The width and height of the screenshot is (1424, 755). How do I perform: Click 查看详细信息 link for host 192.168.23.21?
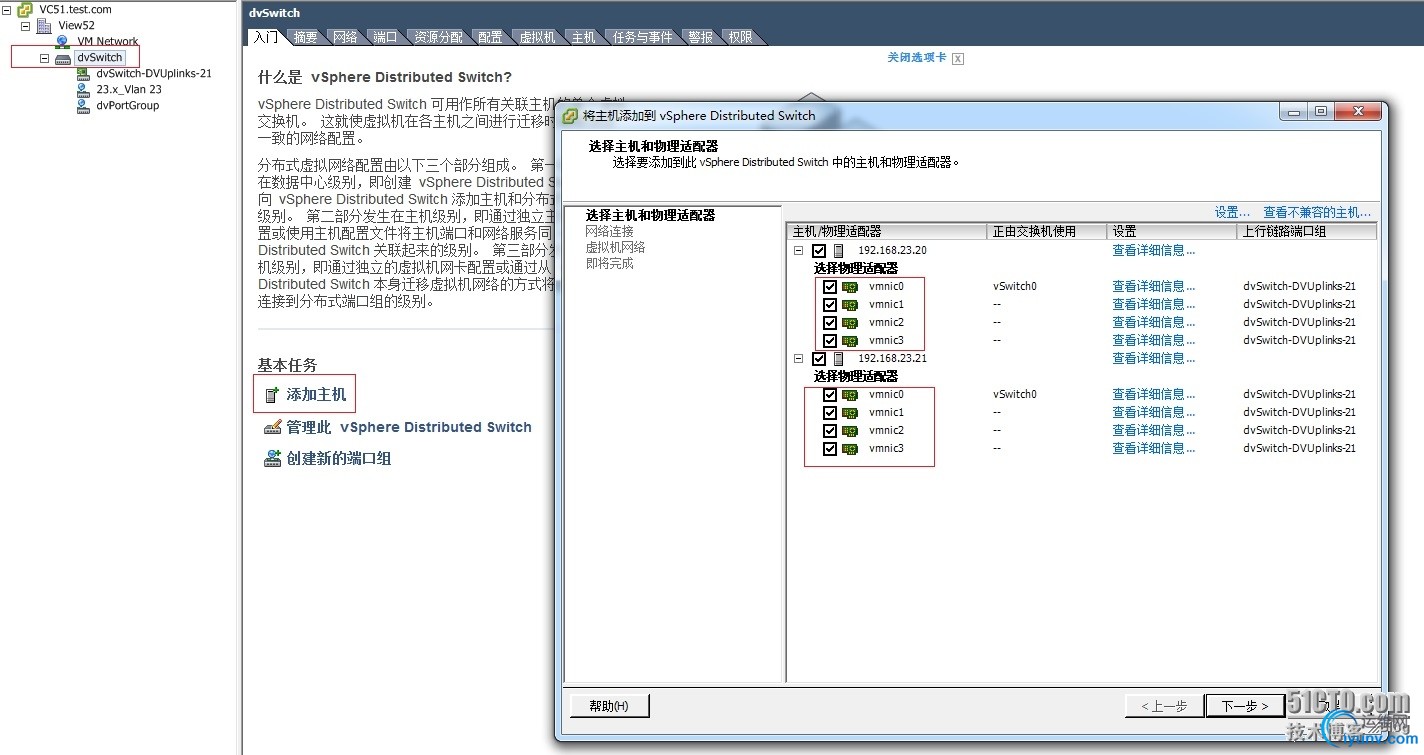[1154, 358]
